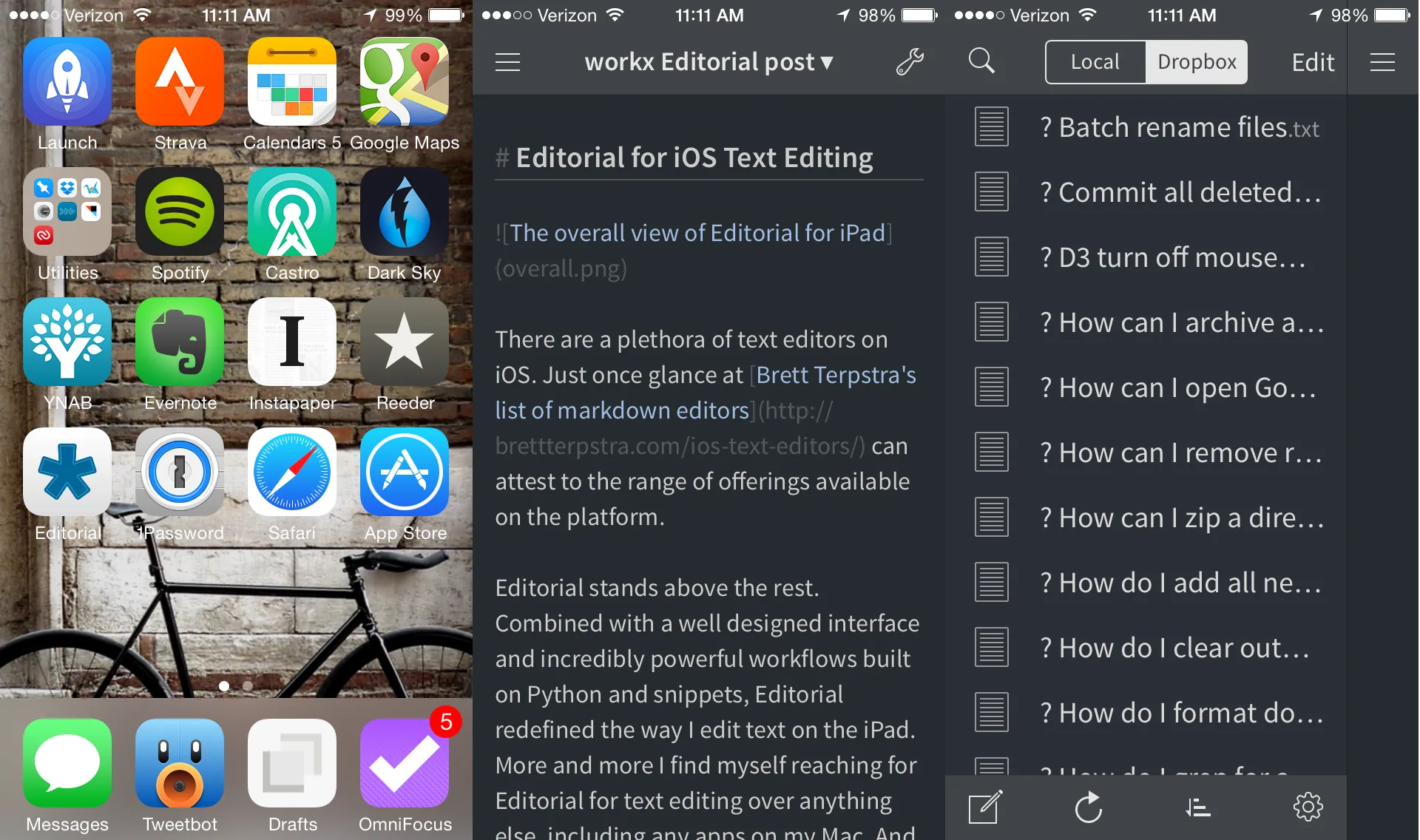The width and height of the screenshot is (1420, 840).
Task: Open Instapaper app
Action: tap(292, 342)
